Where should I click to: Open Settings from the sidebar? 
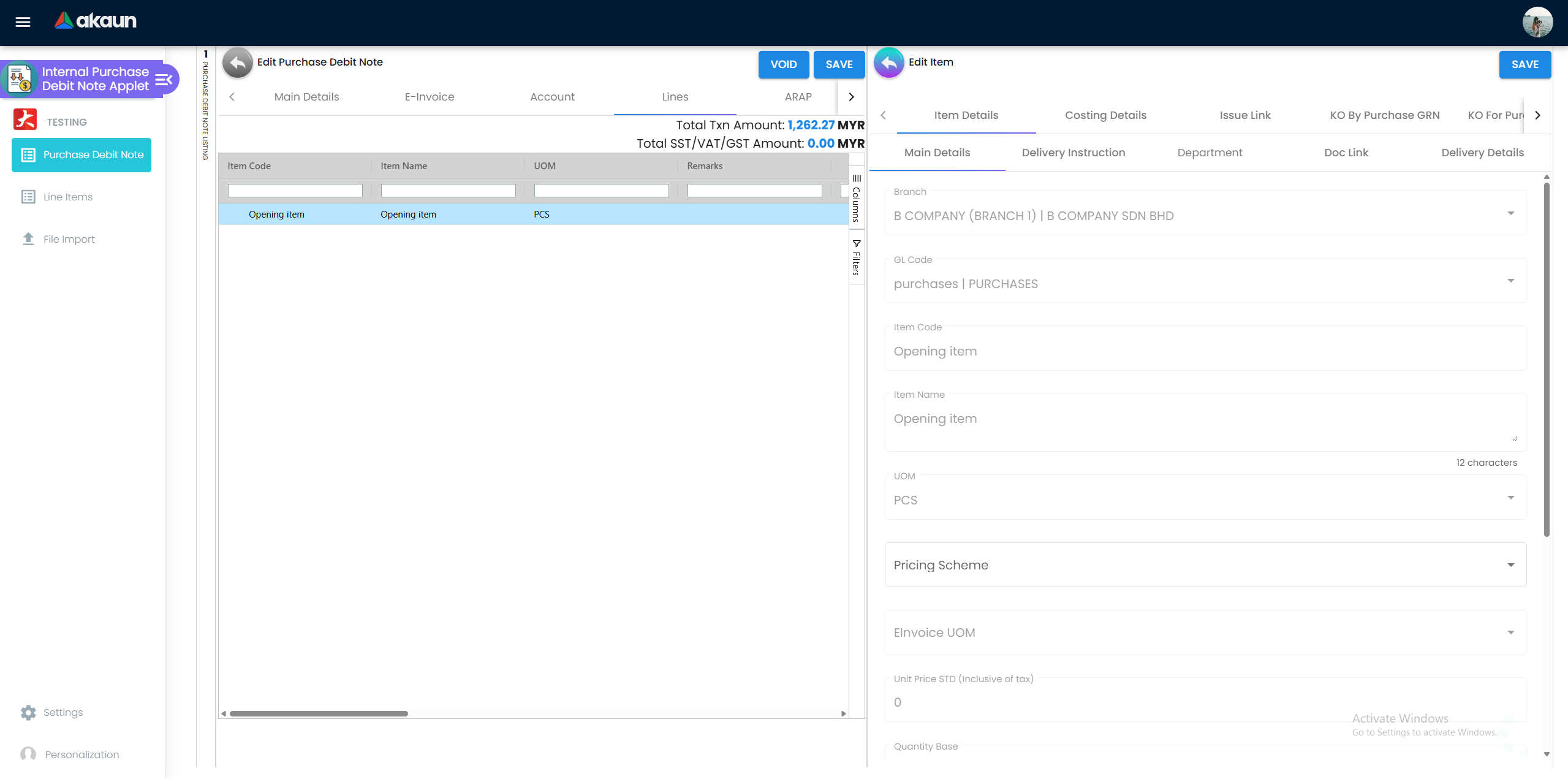point(62,712)
